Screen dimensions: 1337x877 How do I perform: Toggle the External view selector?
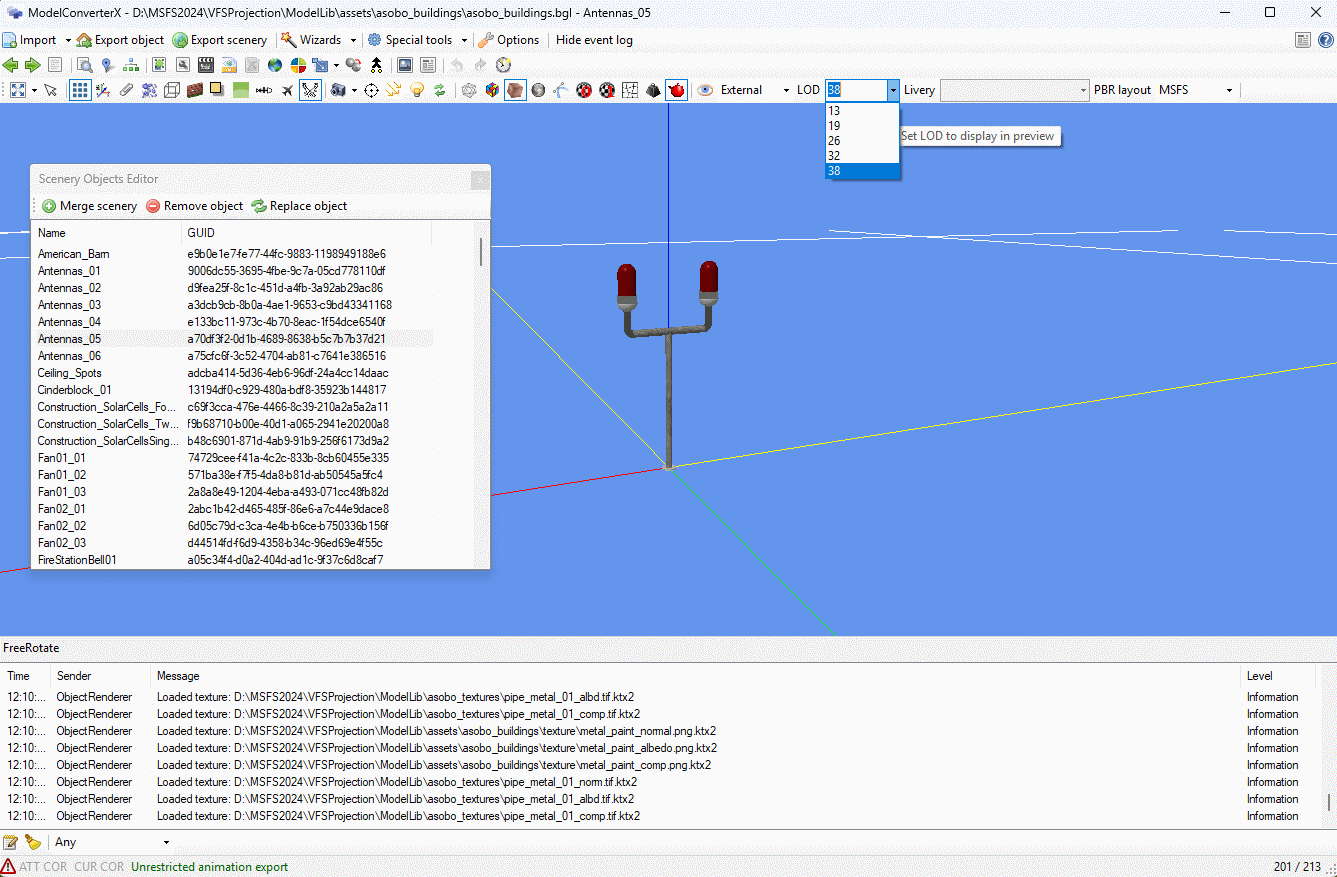[x=742, y=90]
